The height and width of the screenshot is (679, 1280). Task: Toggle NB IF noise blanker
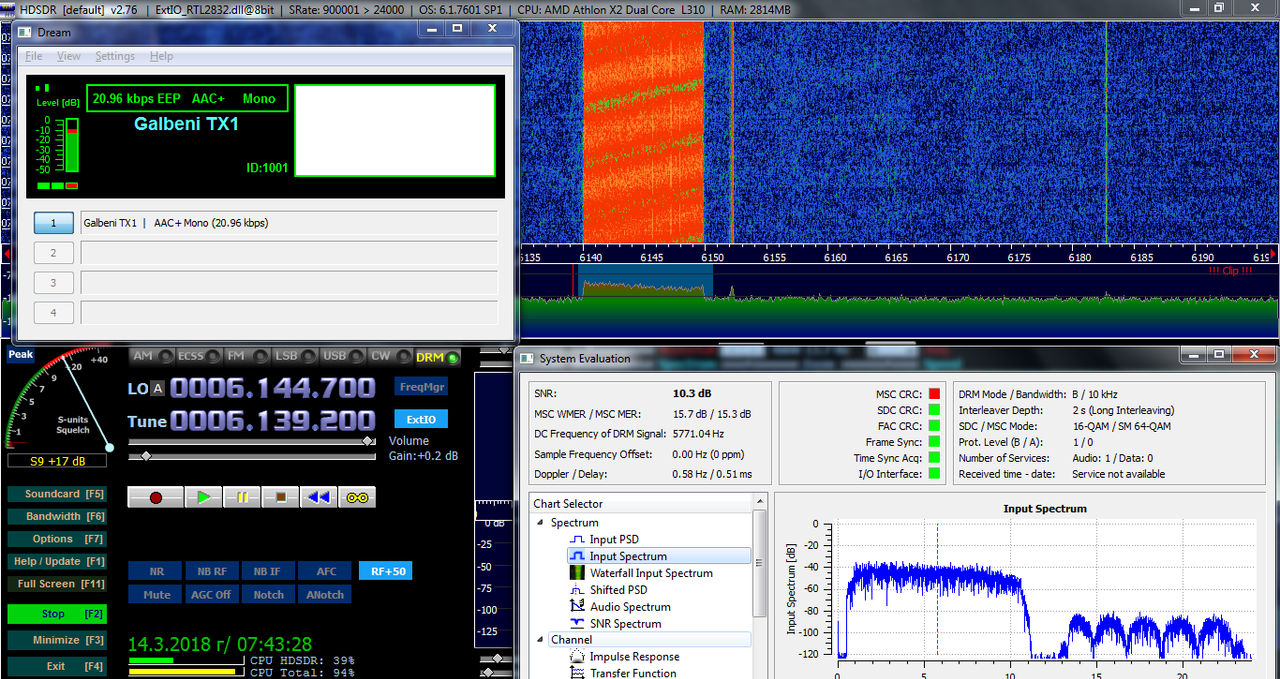(x=268, y=571)
